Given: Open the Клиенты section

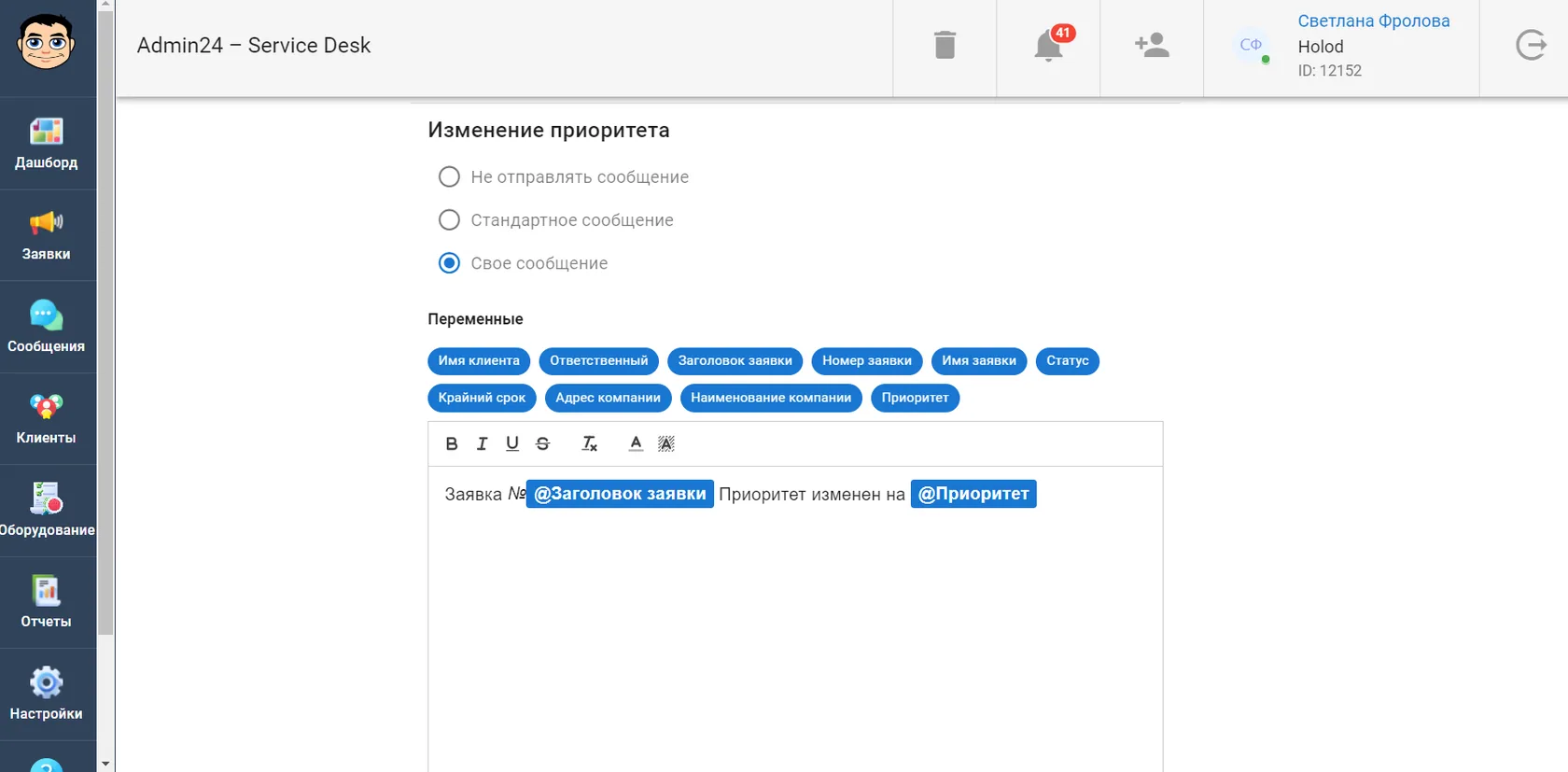Looking at the screenshot, I should (46, 419).
